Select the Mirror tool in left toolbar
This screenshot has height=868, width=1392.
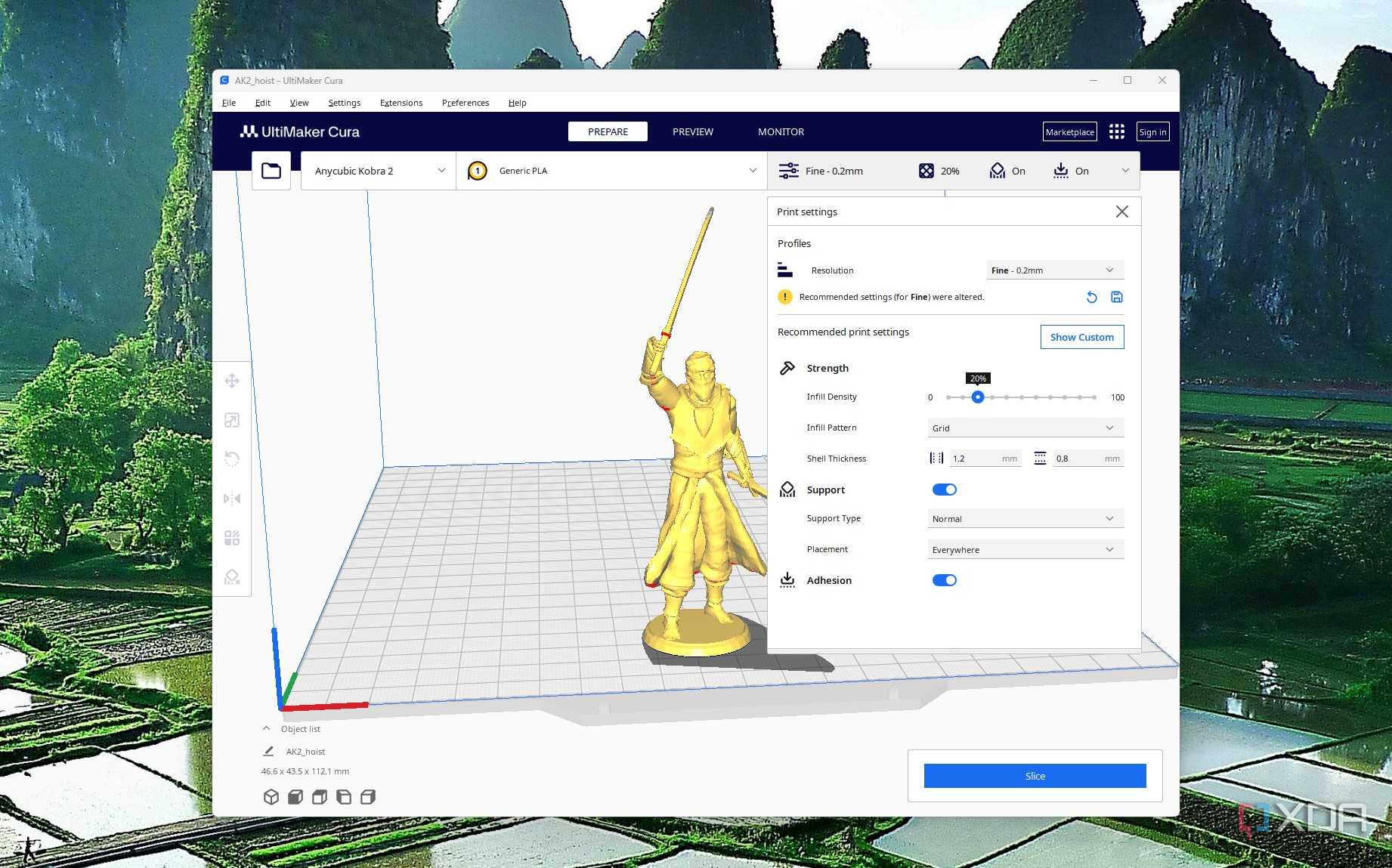(232, 499)
